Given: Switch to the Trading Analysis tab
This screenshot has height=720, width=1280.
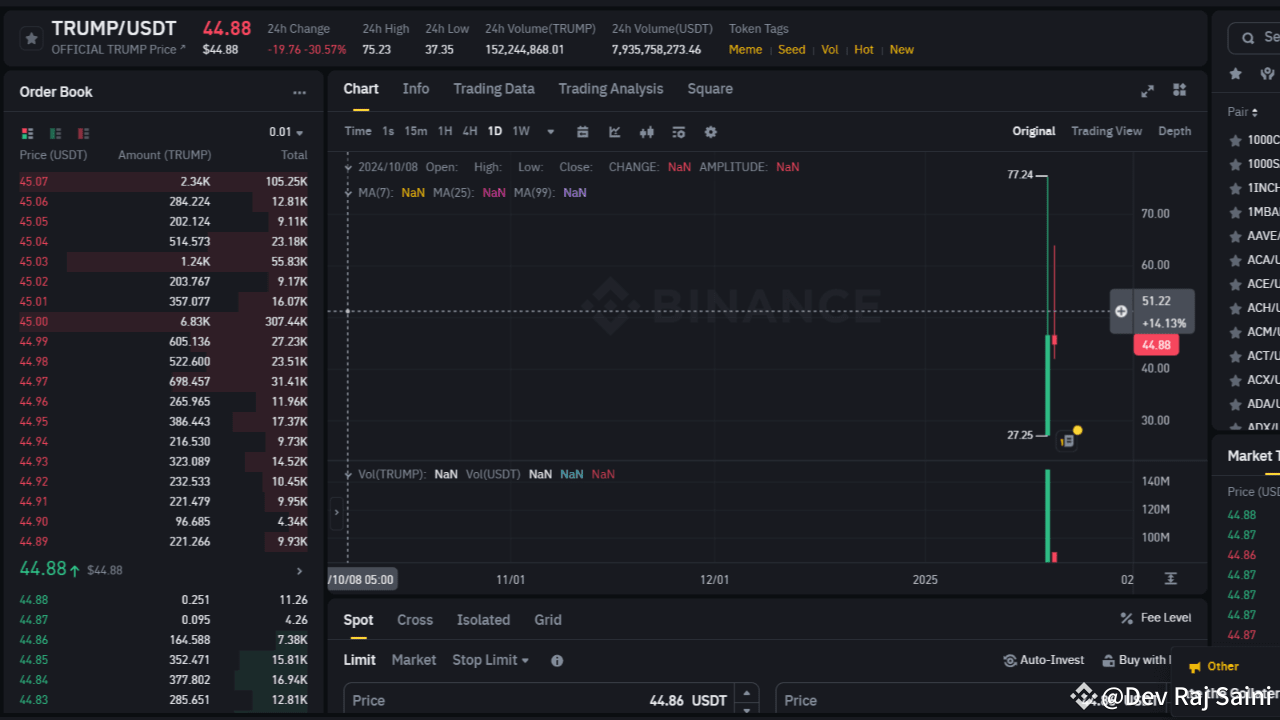Looking at the screenshot, I should coord(611,89).
